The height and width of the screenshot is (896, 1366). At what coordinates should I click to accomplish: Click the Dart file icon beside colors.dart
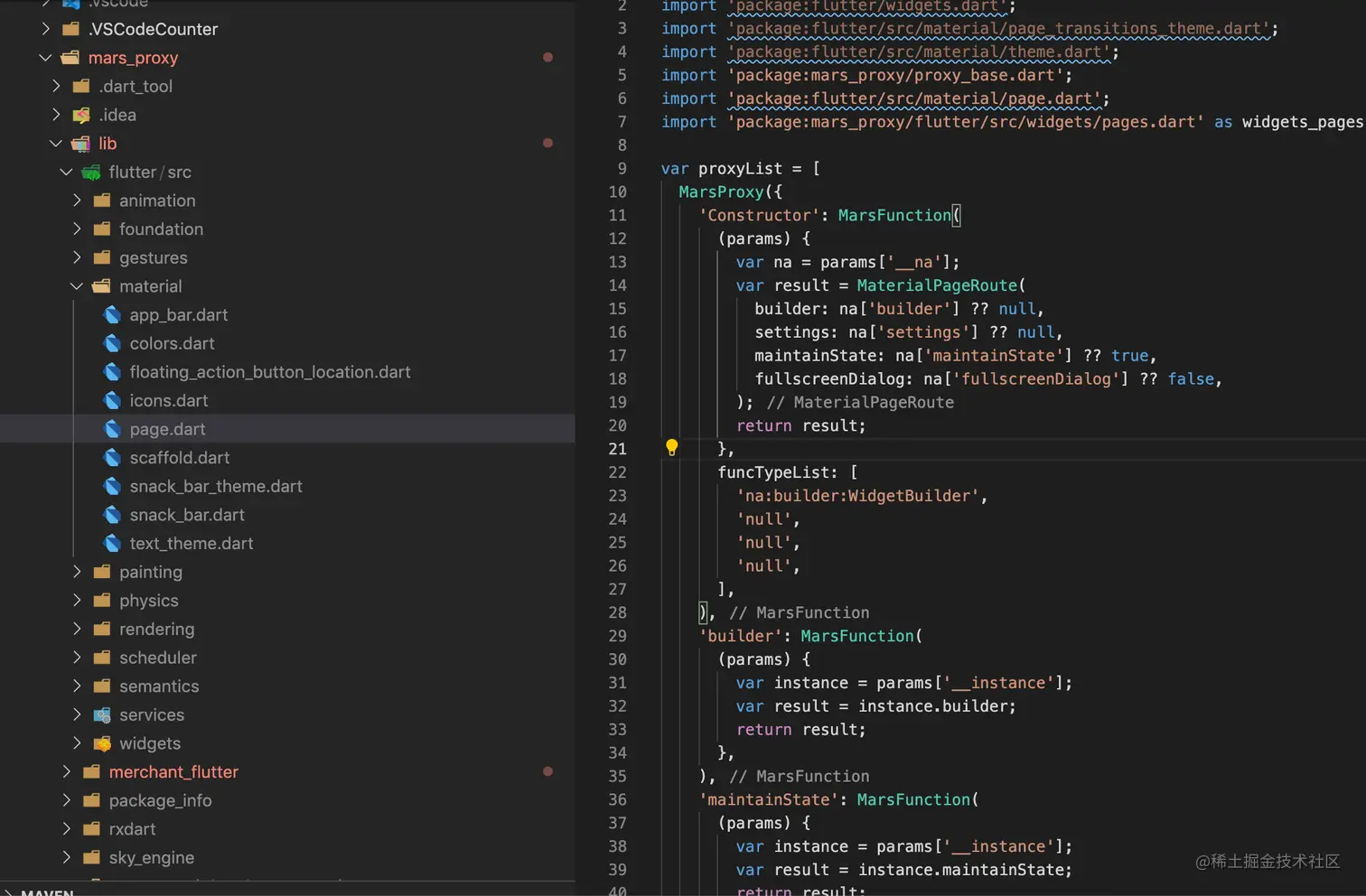point(112,343)
